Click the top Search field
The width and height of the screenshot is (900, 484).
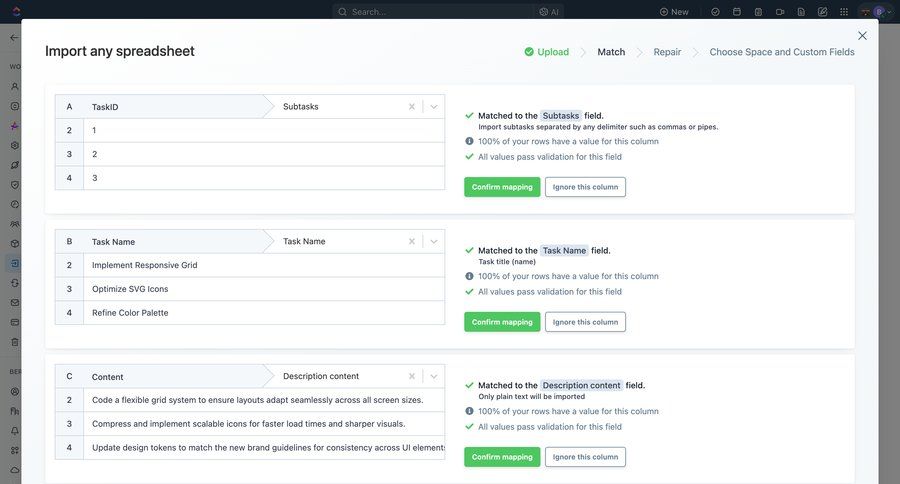point(433,11)
